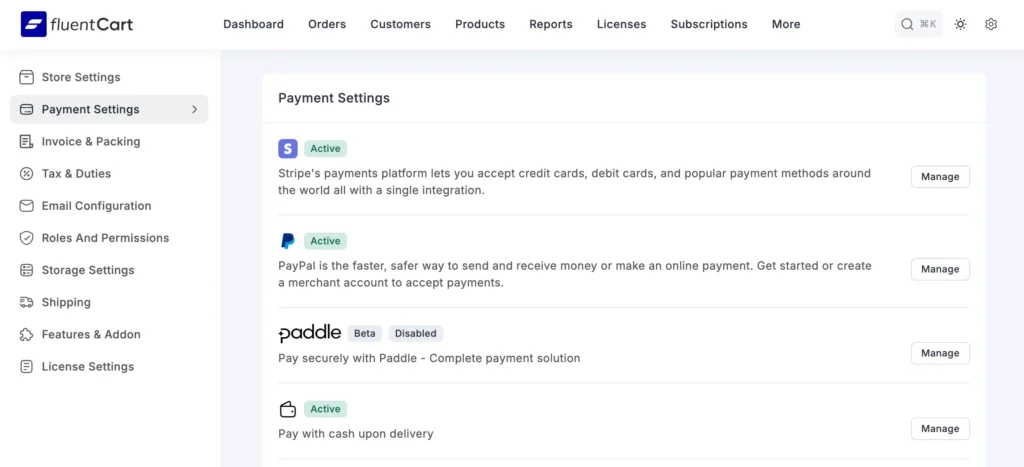Open Store Settings in sidebar
Viewport: 1024px width, 467px height.
click(x=80, y=77)
